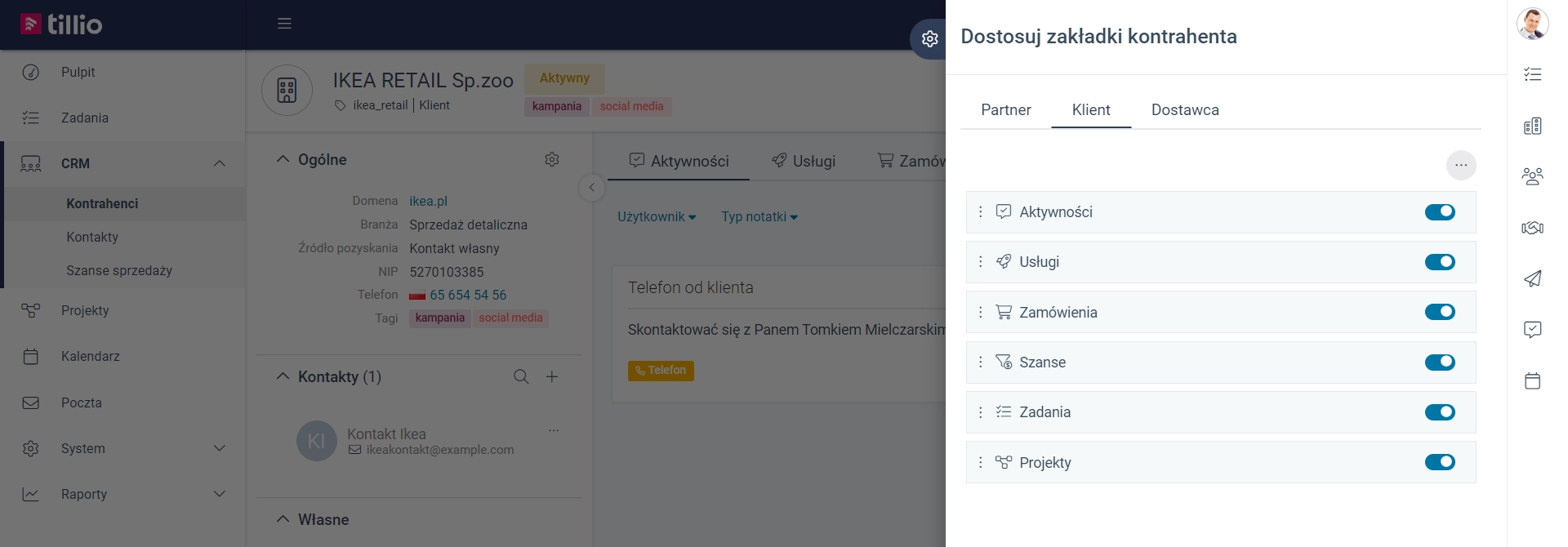The image size is (1568, 547).
Task: Open the company building icon in right rail
Action: (x=1533, y=126)
